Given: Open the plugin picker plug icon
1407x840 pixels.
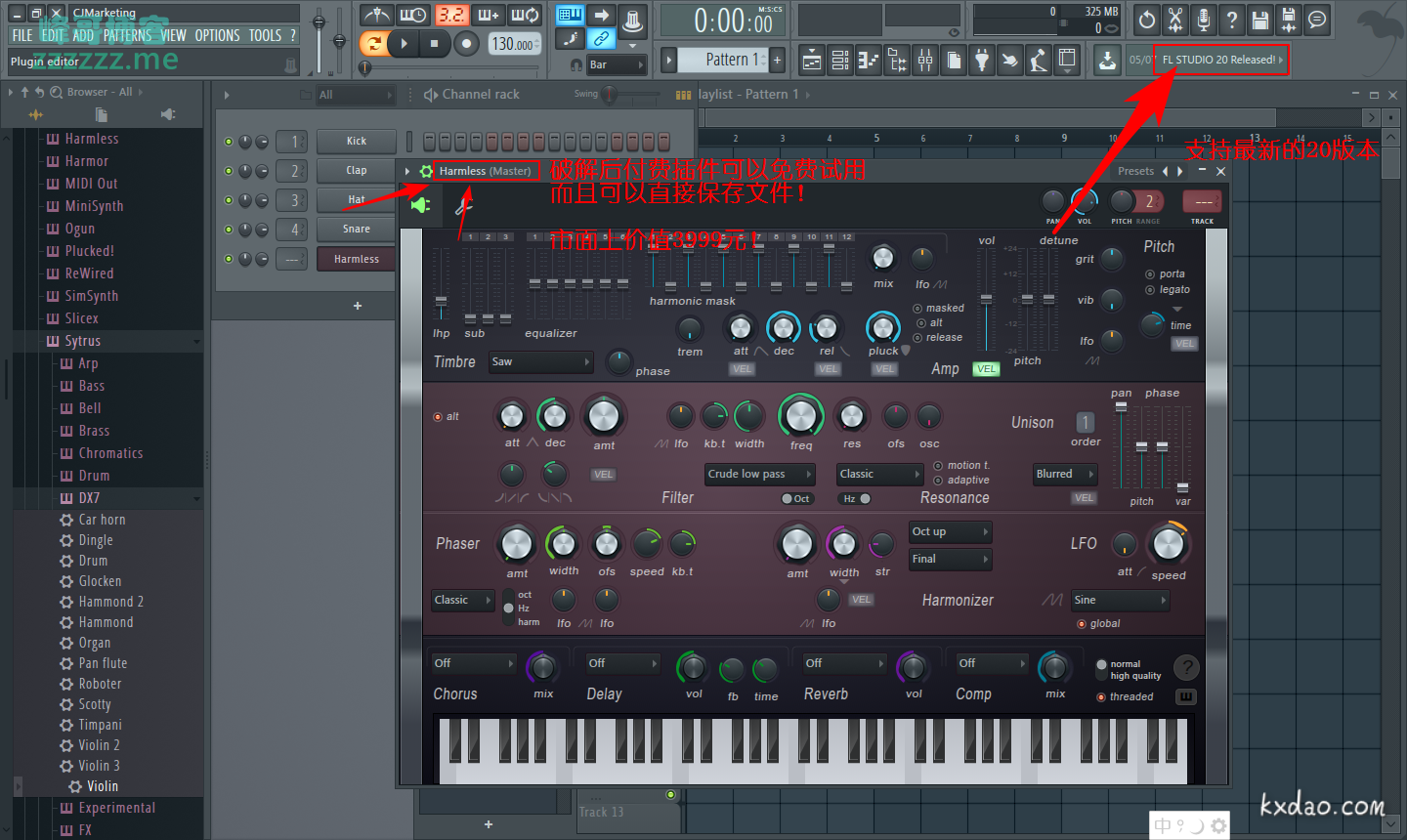Looking at the screenshot, I should point(982,61).
